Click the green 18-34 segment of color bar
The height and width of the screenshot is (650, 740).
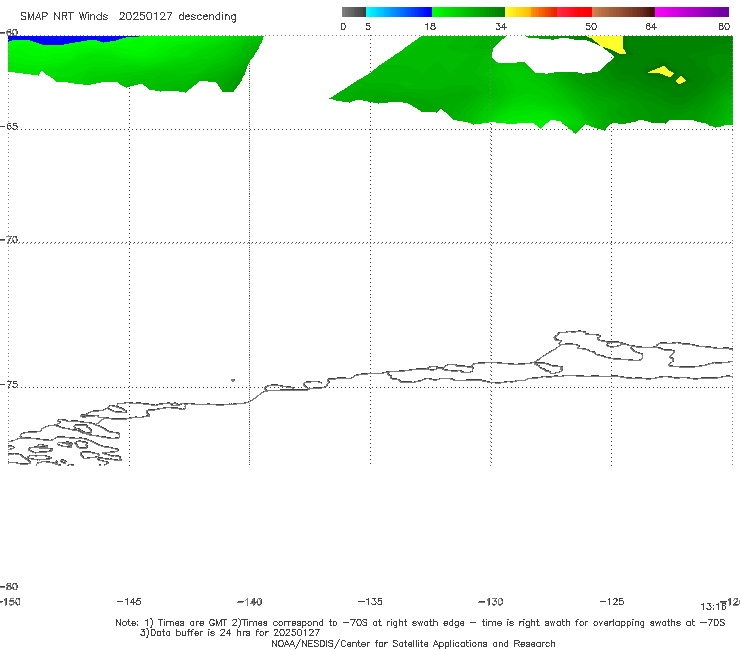(x=468, y=12)
